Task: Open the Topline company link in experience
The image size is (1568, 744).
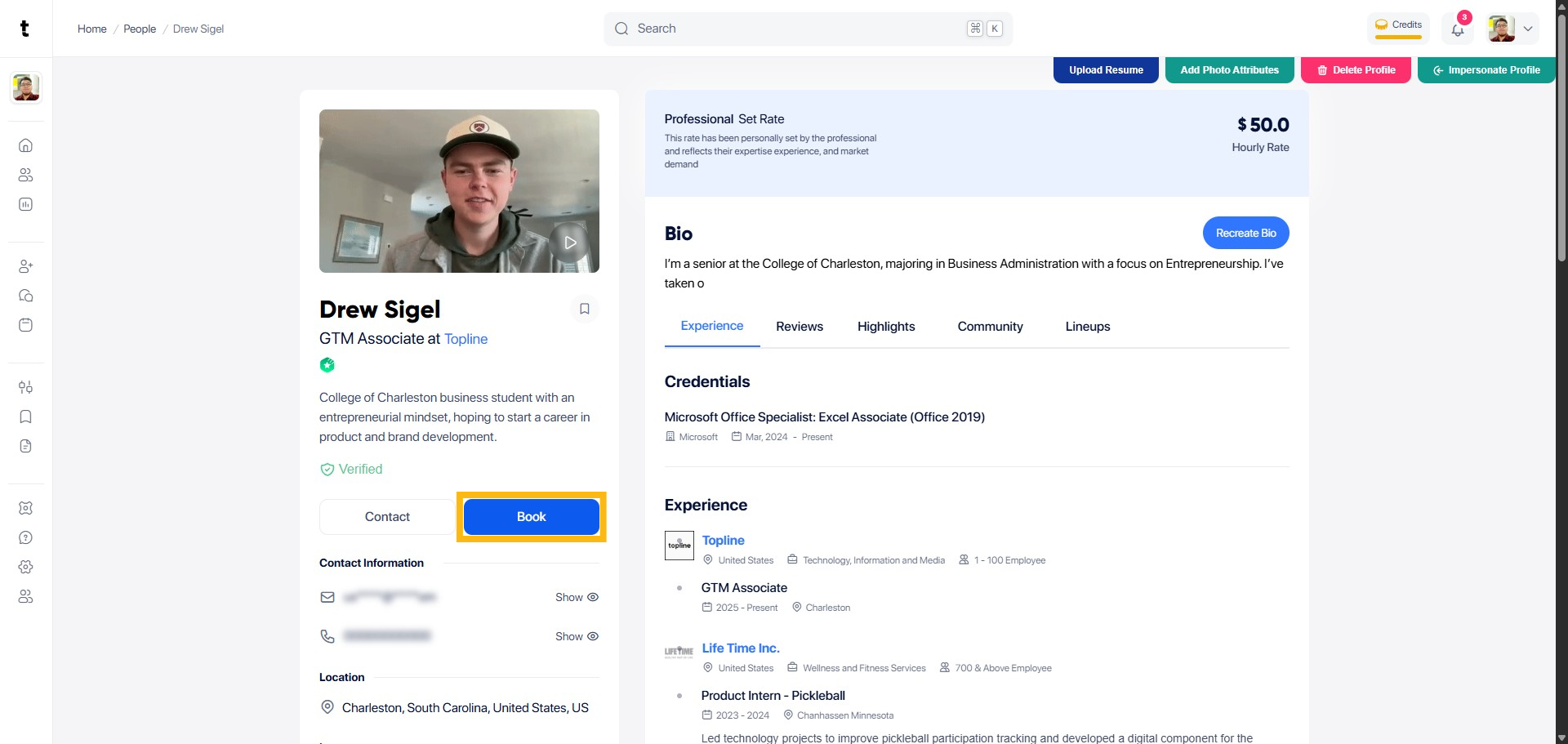Action: [x=723, y=541]
